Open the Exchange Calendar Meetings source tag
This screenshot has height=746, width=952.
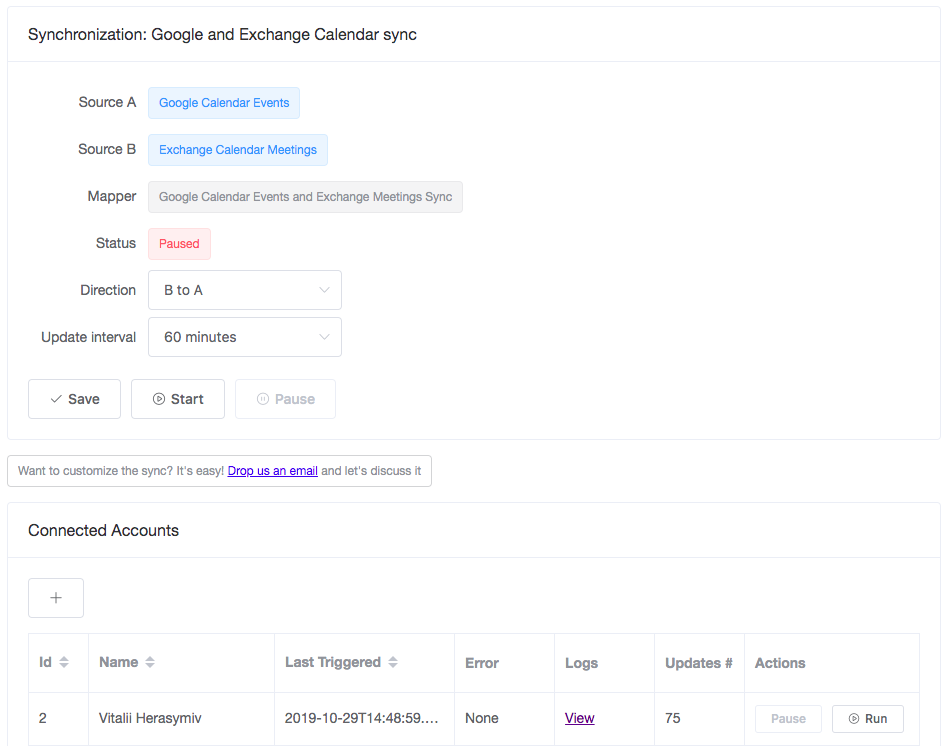pos(238,150)
